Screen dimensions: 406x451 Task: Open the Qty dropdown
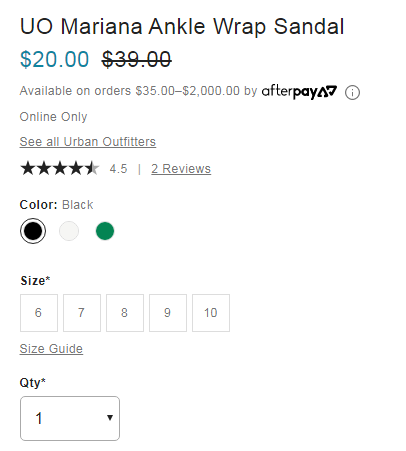(x=70, y=418)
